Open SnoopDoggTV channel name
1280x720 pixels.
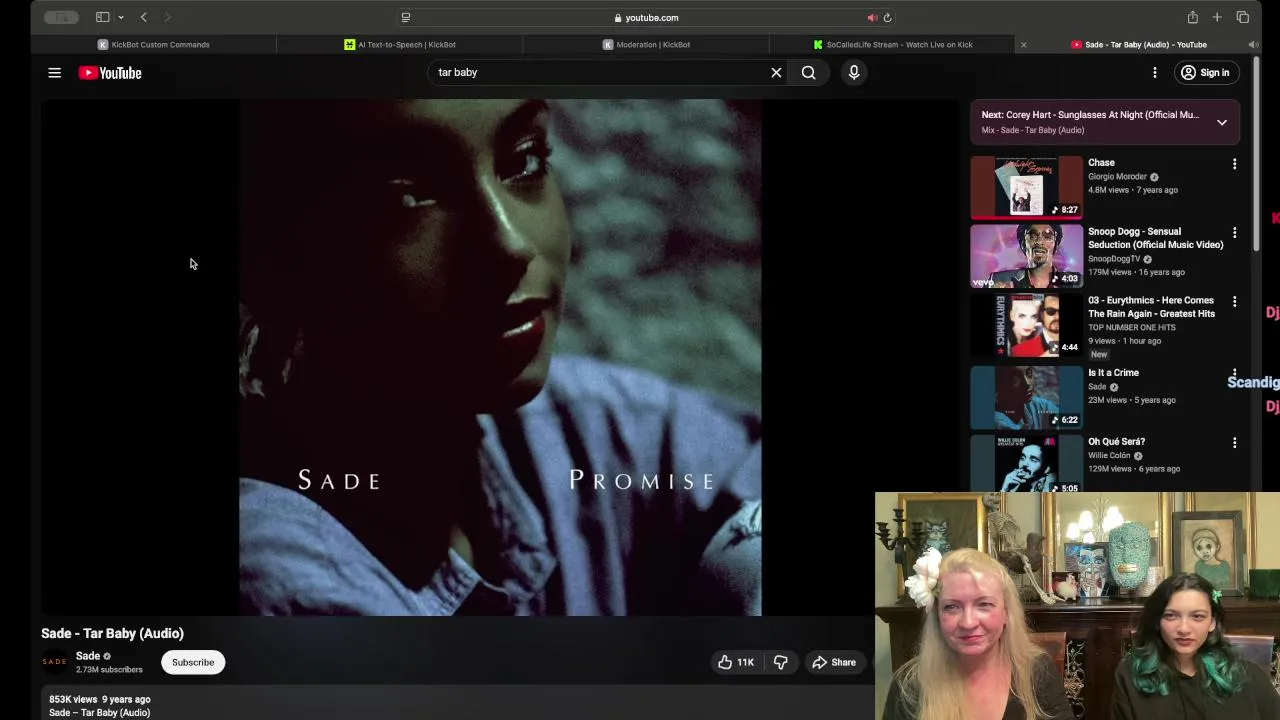[x=1114, y=258]
